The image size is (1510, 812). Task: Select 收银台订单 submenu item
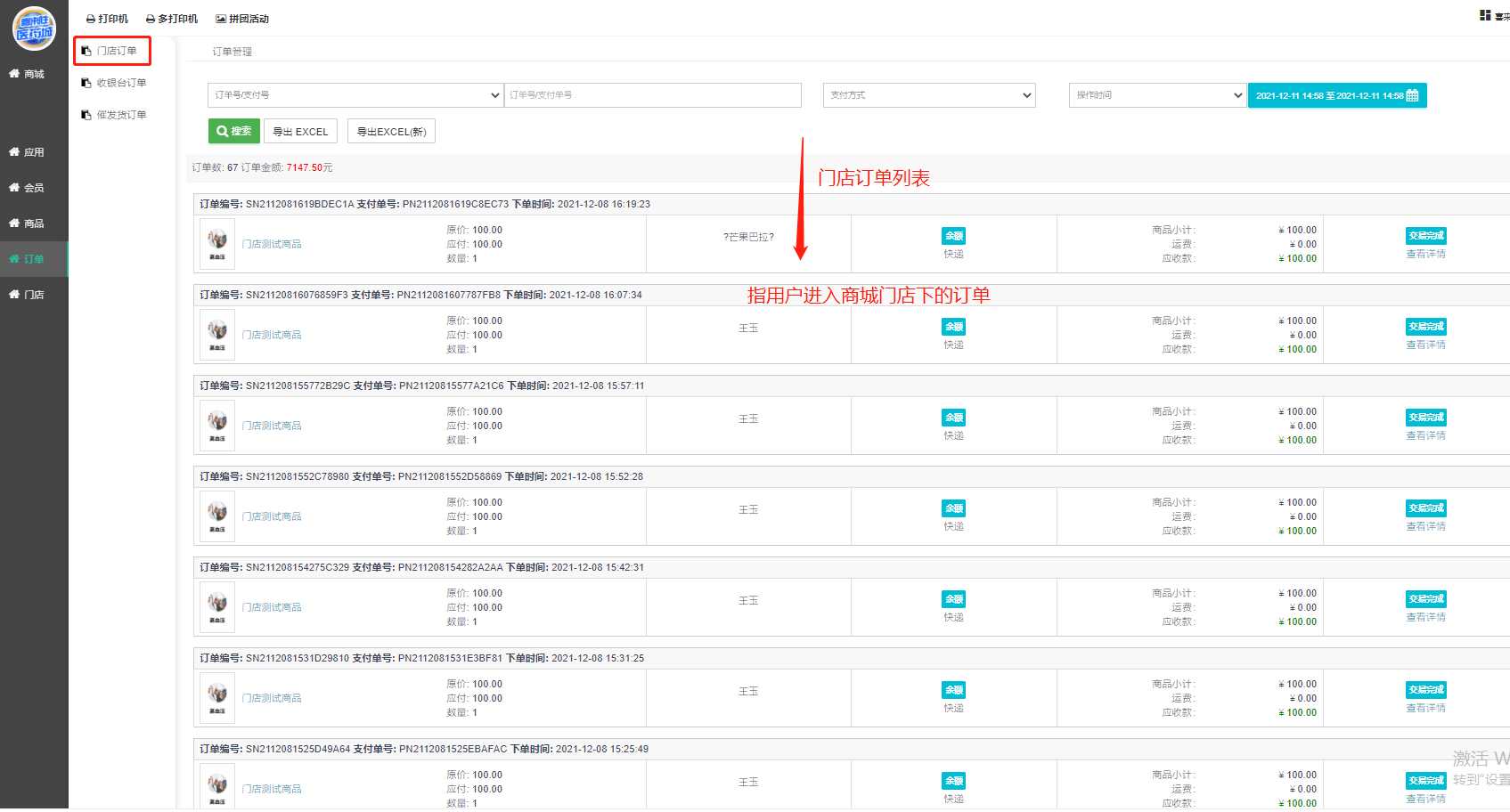click(120, 83)
